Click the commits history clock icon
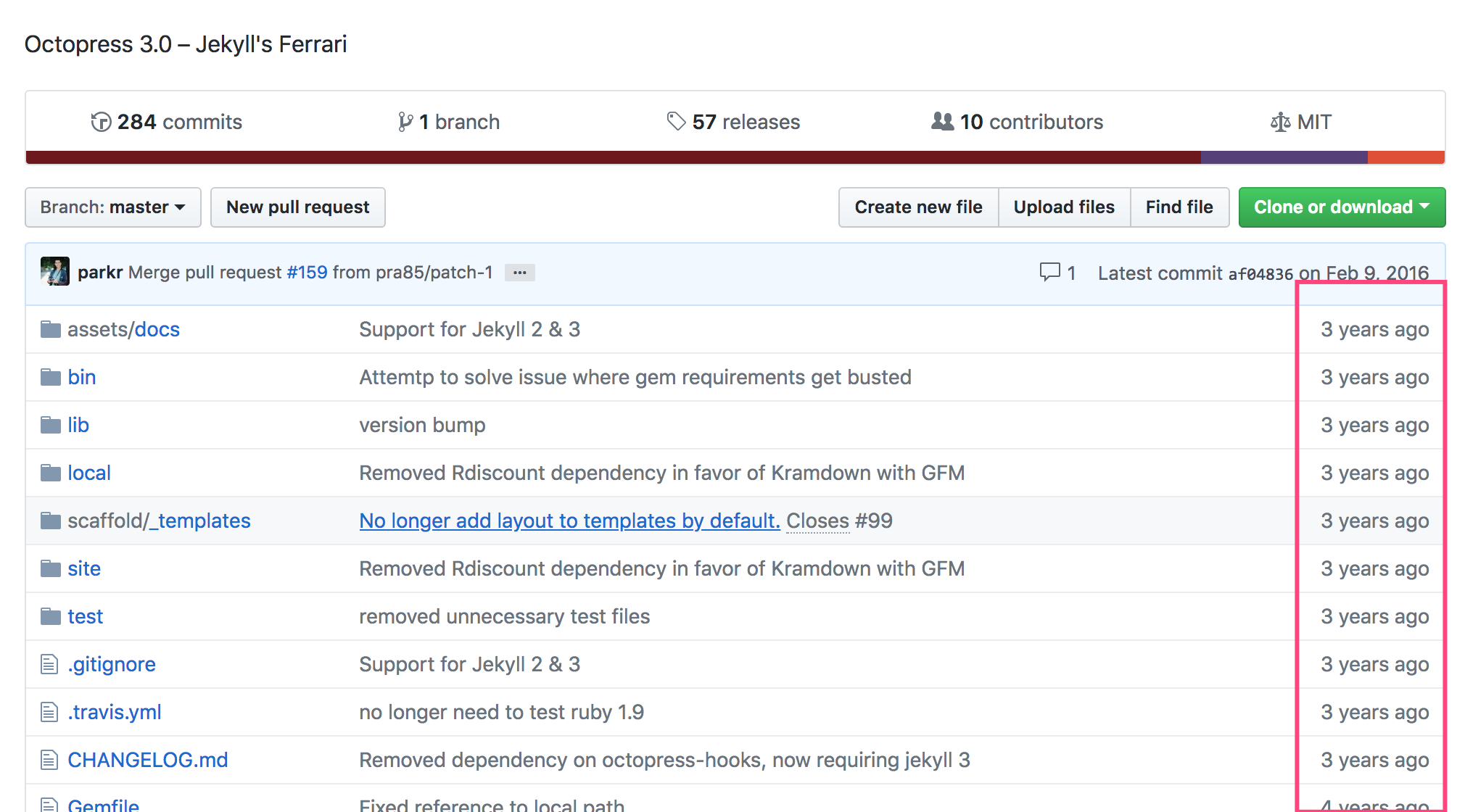Viewport: 1465px width, 812px height. 101,122
